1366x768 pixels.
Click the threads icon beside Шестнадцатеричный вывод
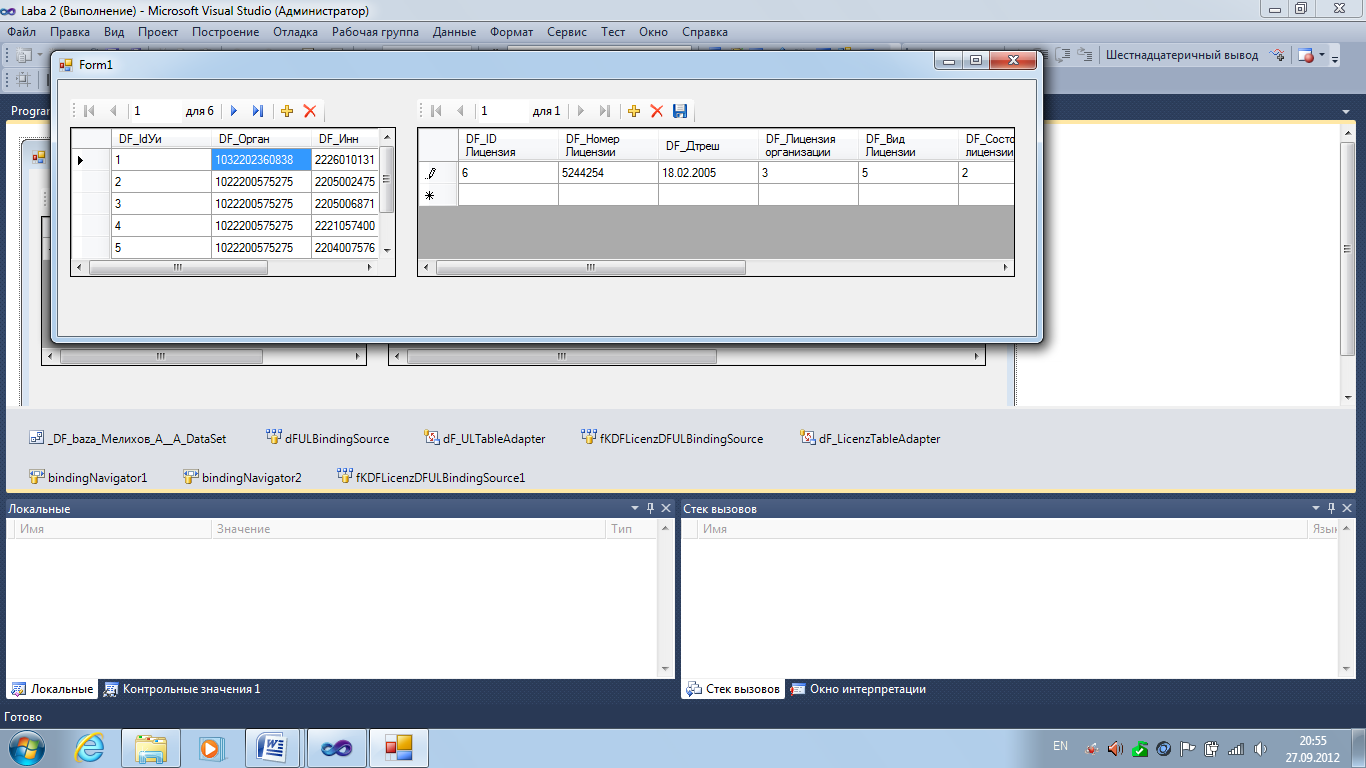point(1278,56)
